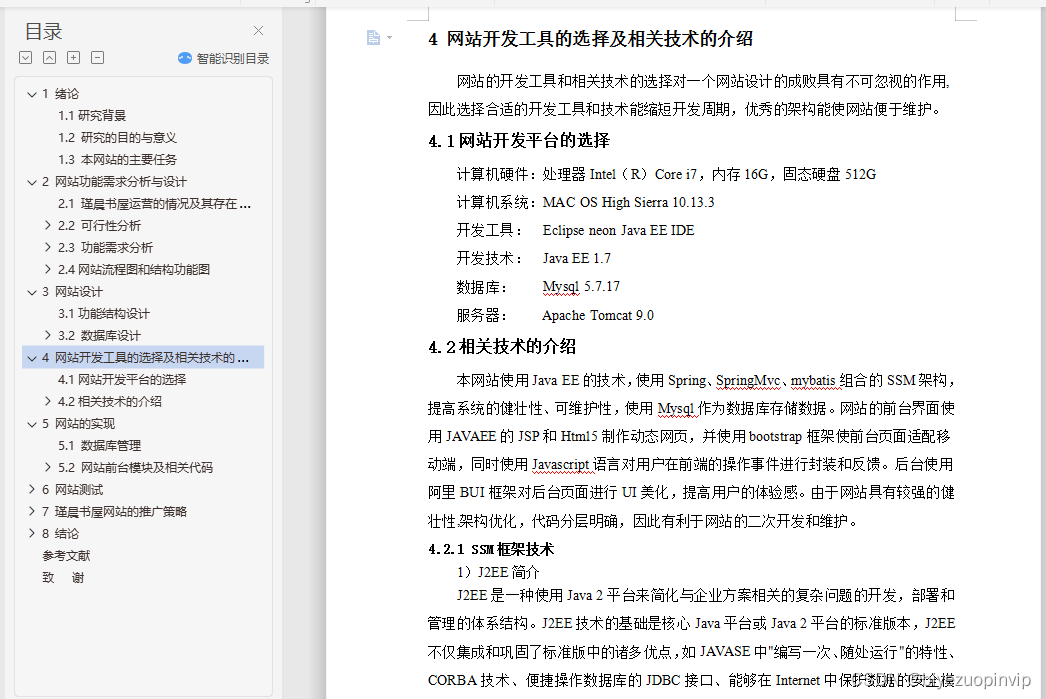Open the document icon beside heading 4

pos(374,38)
